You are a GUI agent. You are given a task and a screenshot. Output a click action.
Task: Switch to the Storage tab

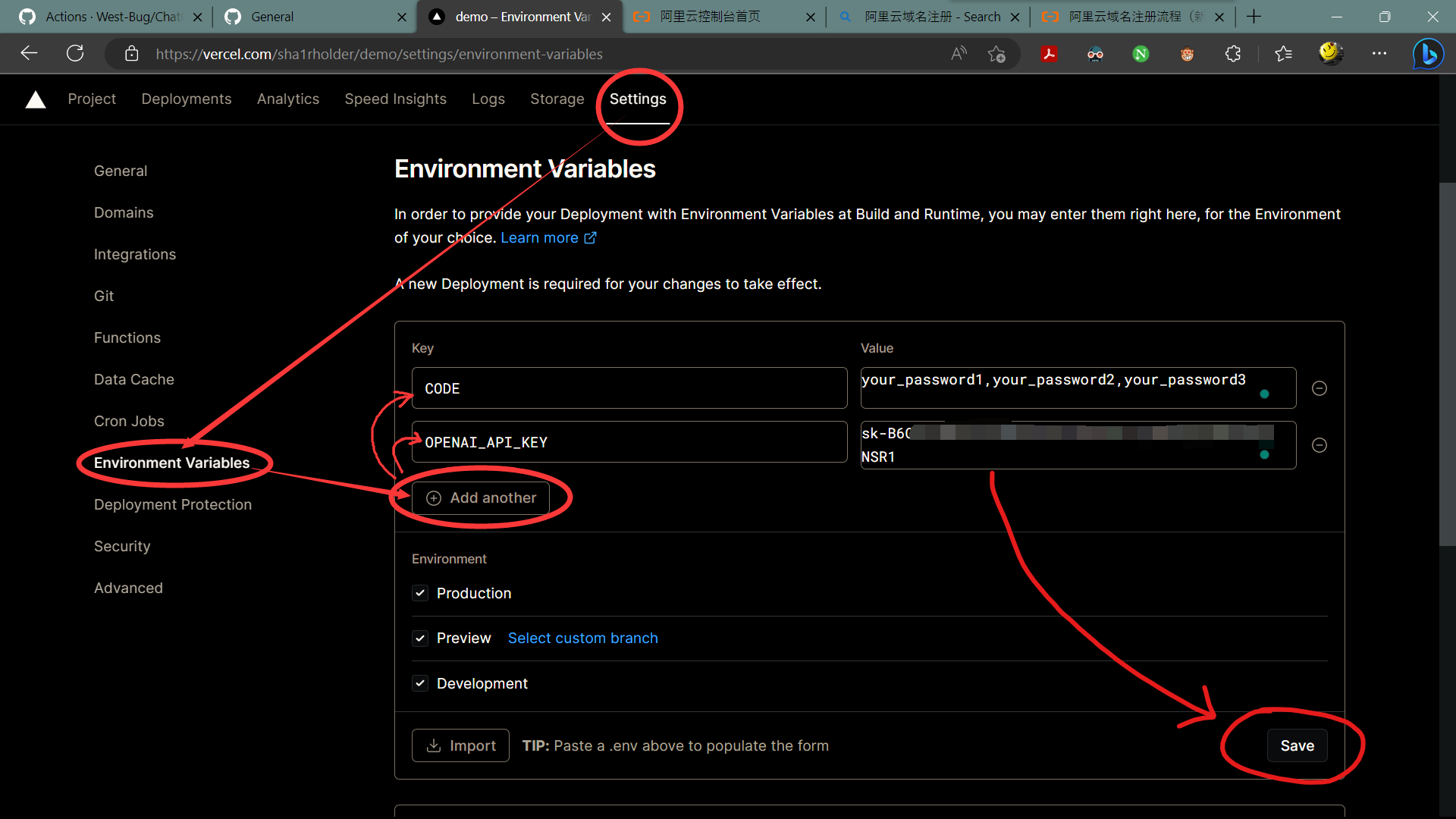coord(557,99)
